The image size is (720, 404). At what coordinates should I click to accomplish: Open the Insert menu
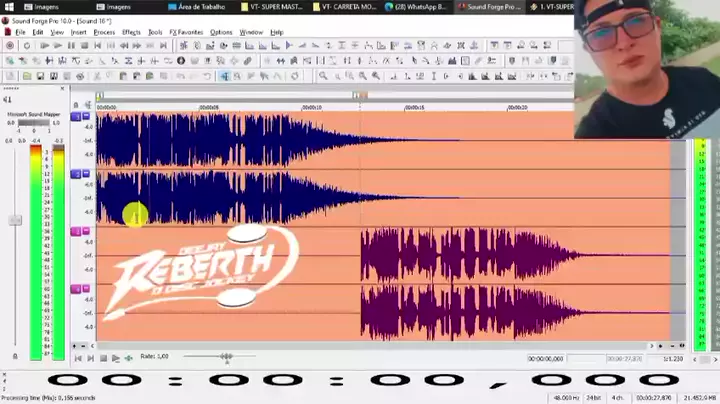[79, 33]
